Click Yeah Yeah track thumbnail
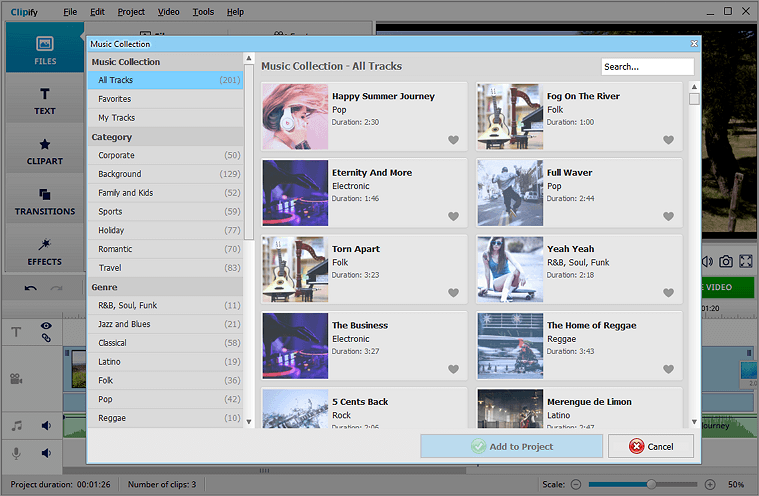 [510, 270]
